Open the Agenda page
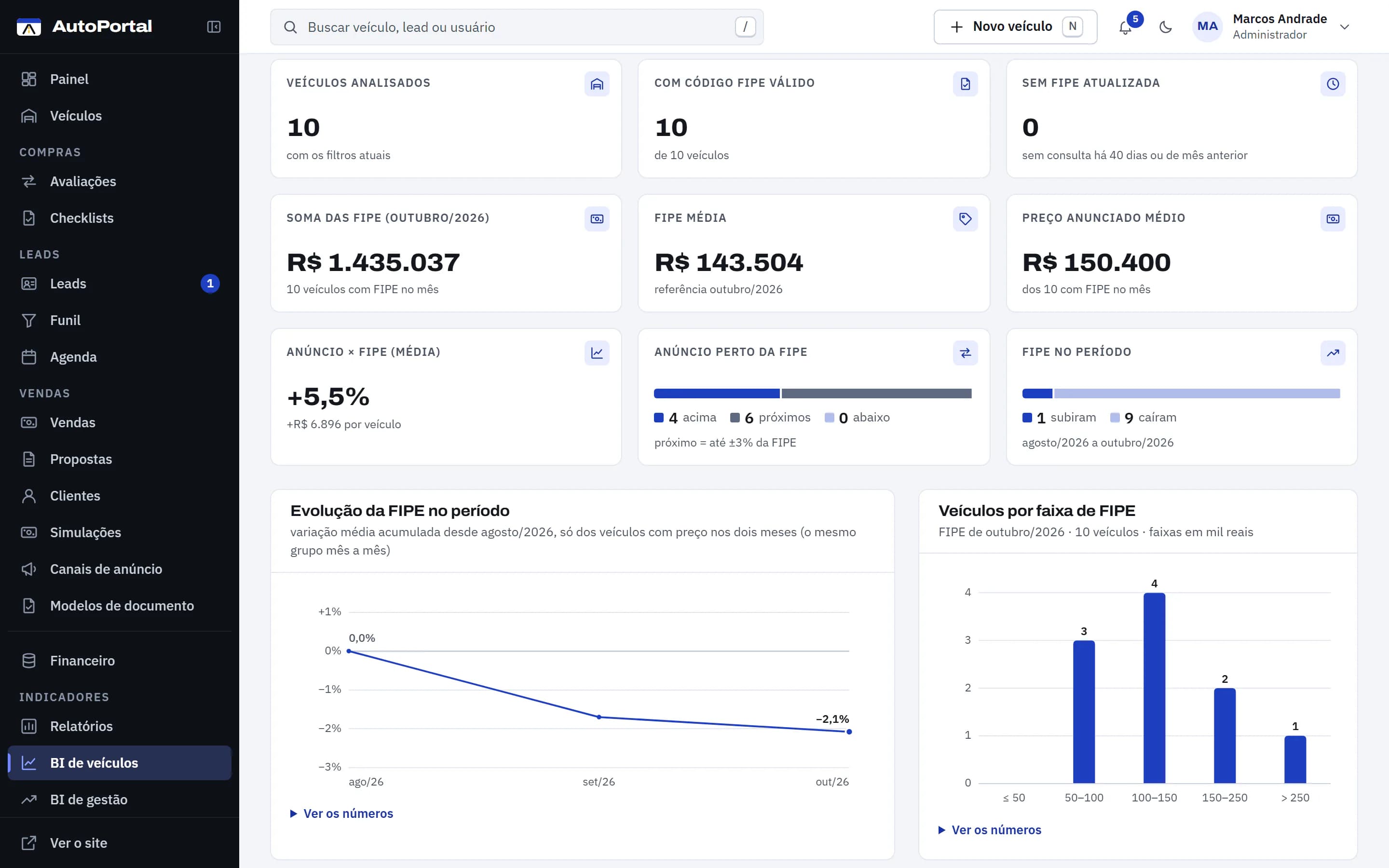The height and width of the screenshot is (868, 1389). [120, 357]
